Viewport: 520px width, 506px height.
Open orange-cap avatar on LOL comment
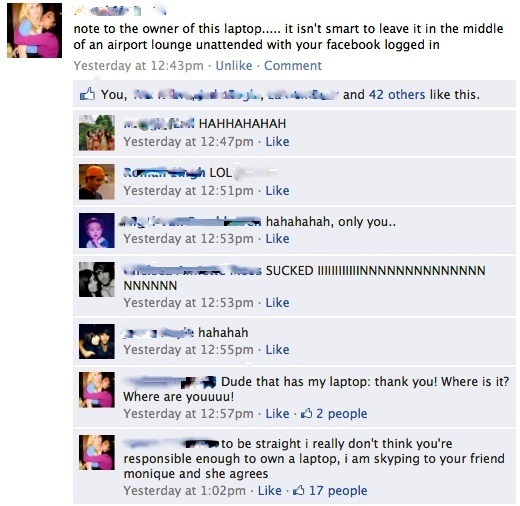pyautogui.click(x=97, y=182)
